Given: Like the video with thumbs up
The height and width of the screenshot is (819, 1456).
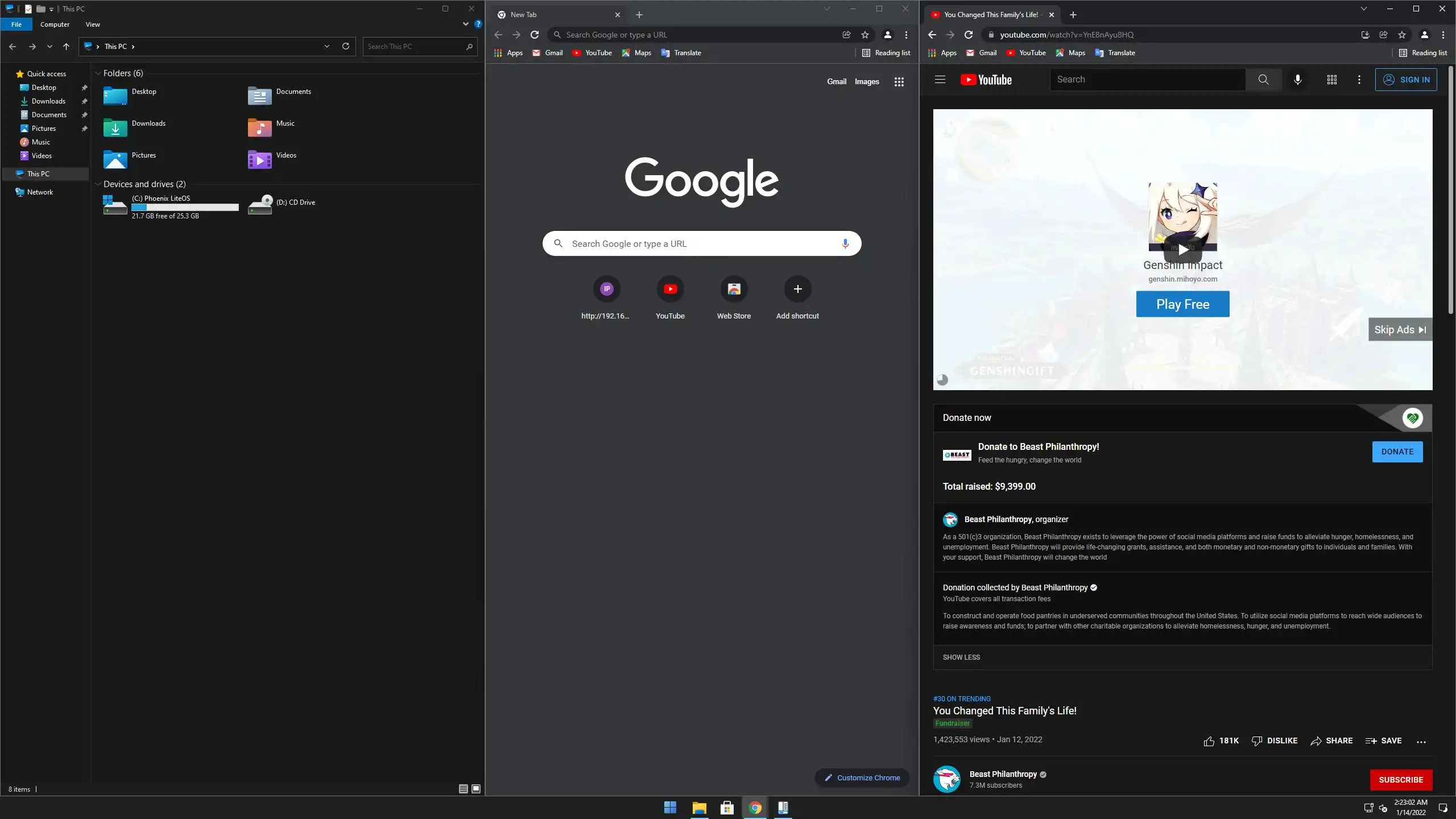Looking at the screenshot, I should pyautogui.click(x=1209, y=741).
